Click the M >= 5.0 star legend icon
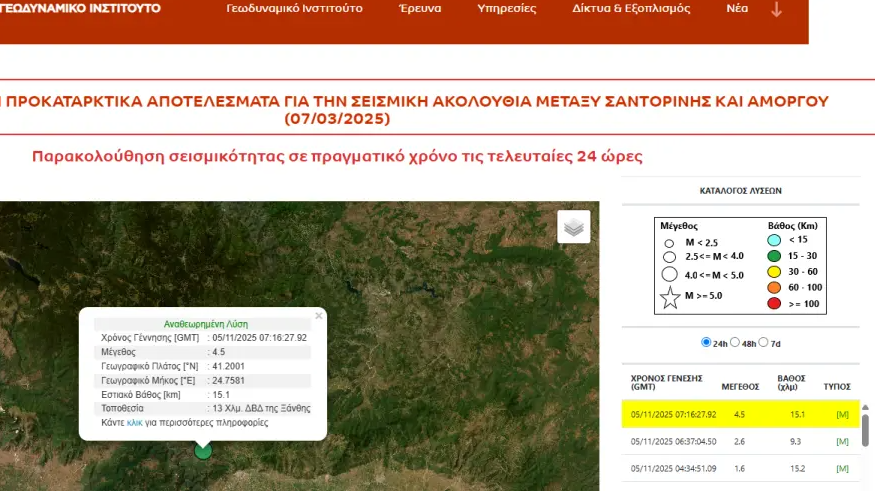 point(670,297)
